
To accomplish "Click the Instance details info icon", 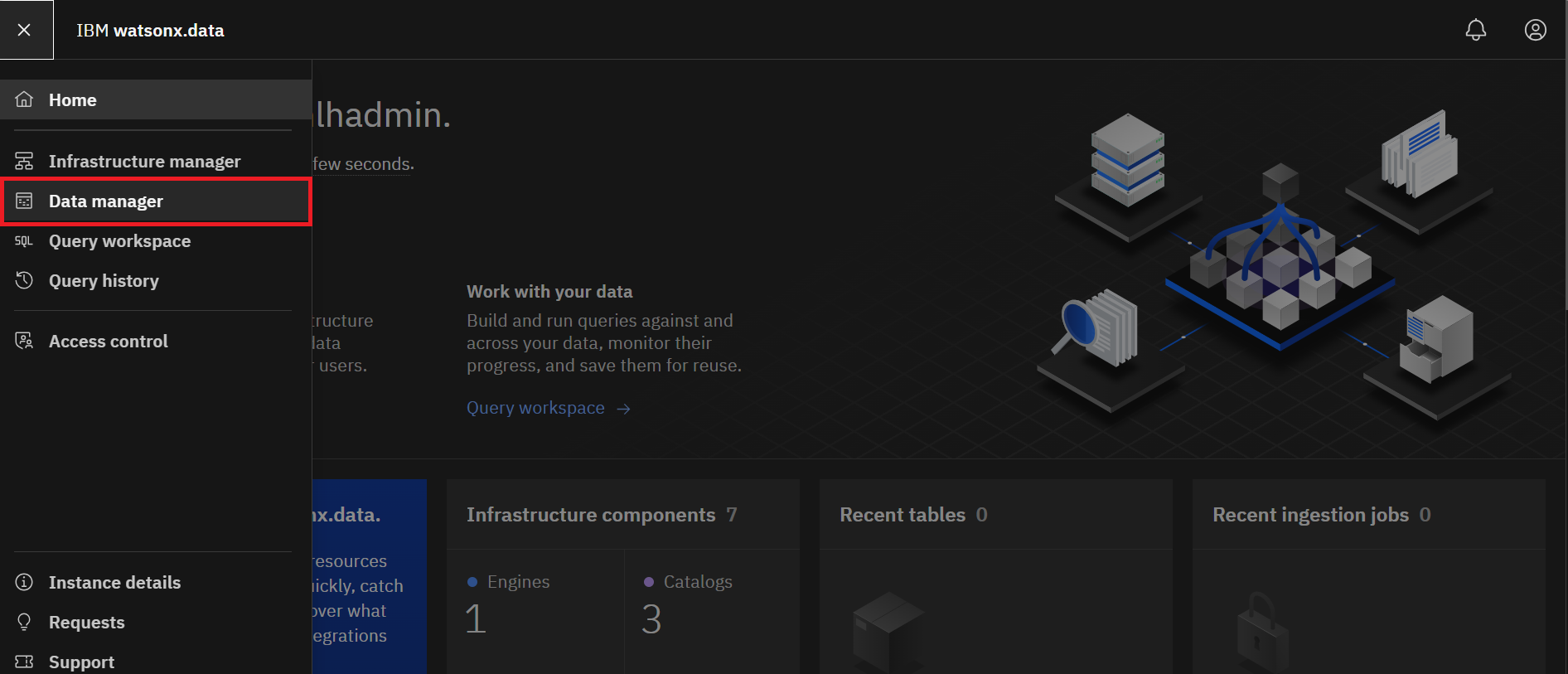I will point(24,582).
